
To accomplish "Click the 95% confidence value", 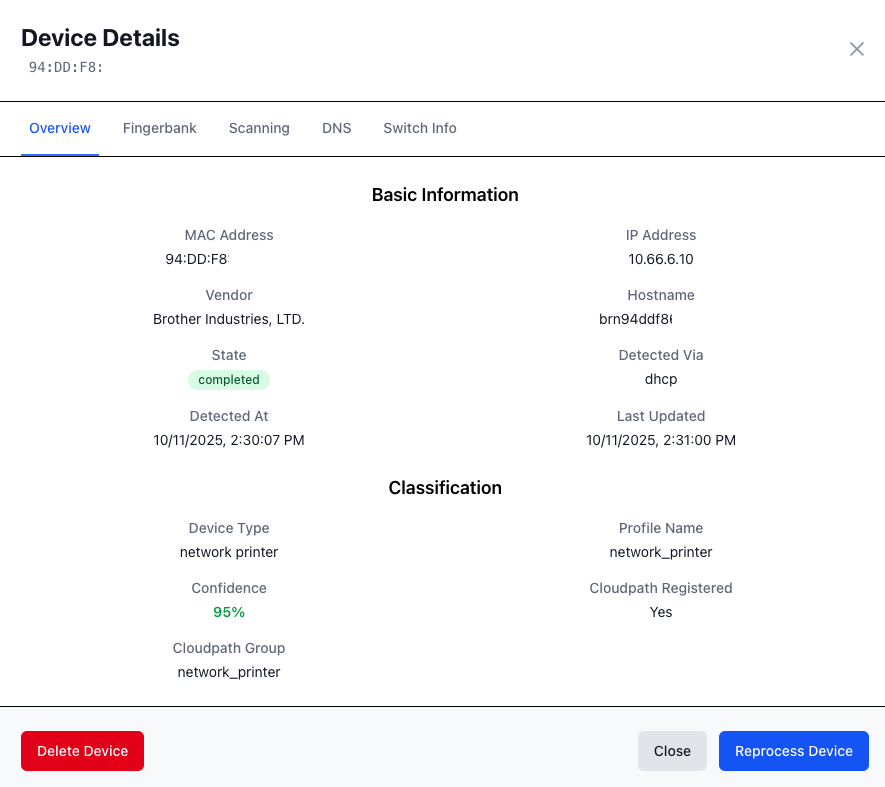I will pos(229,612).
